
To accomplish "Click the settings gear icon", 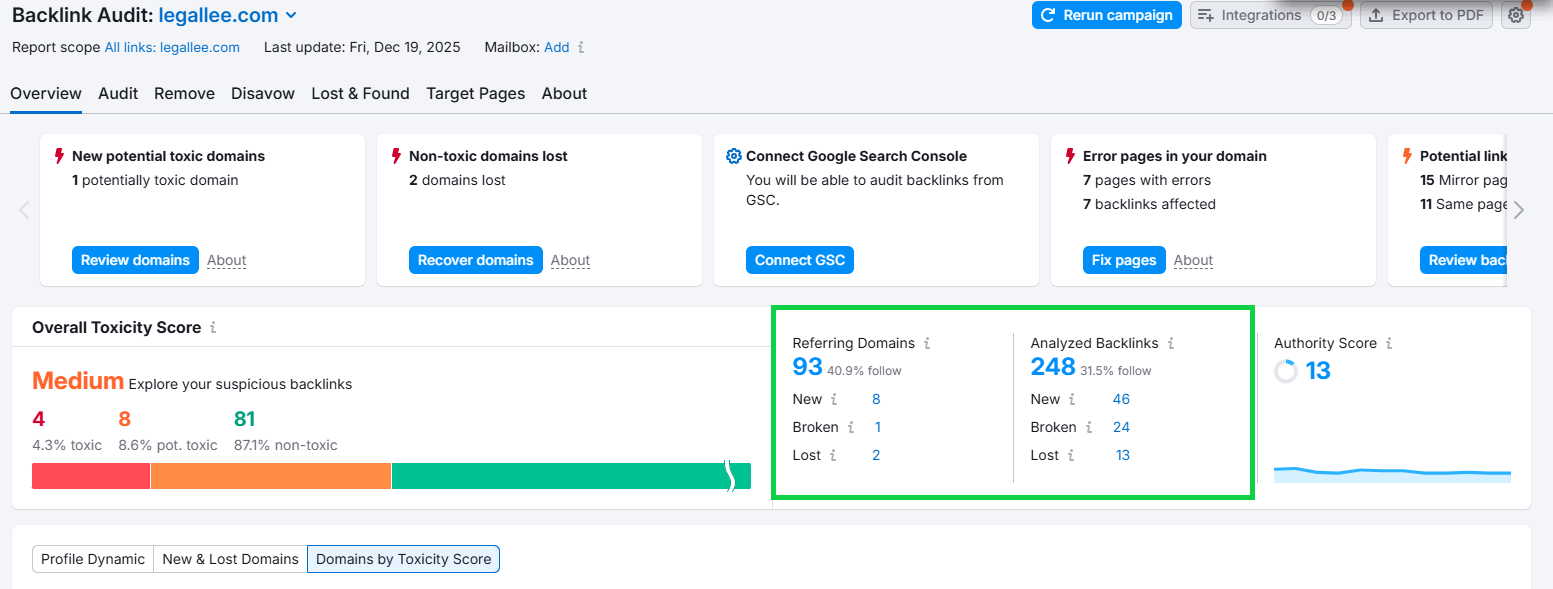I will tap(1516, 15).
